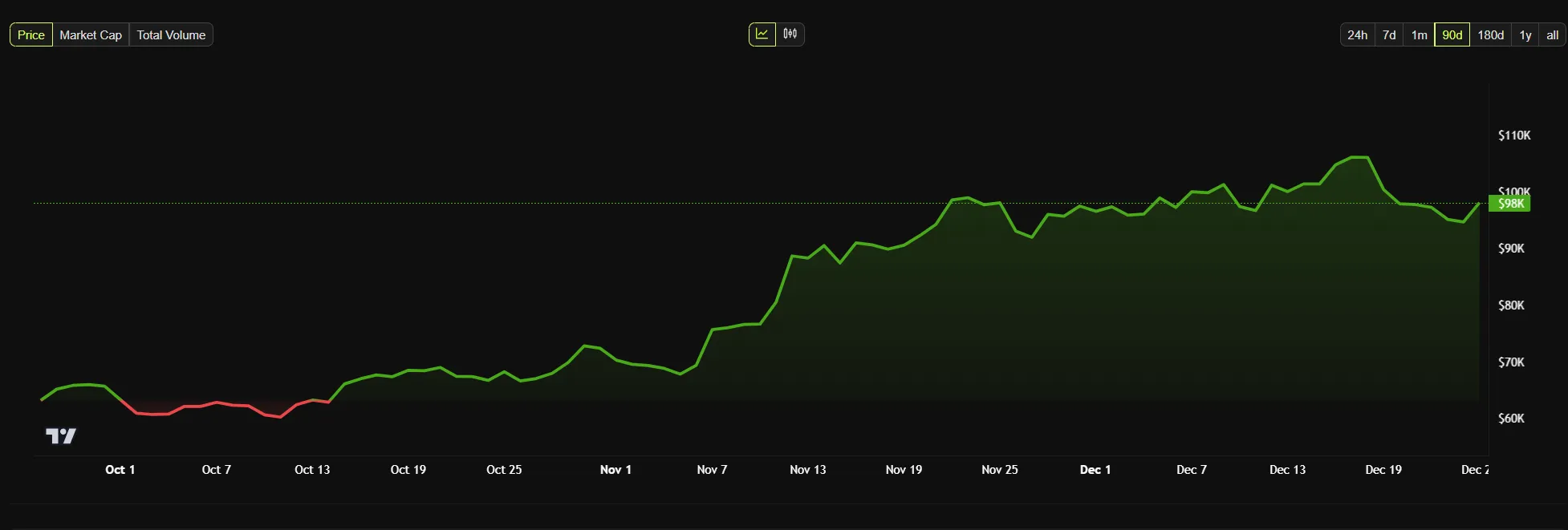1568x530 pixels.
Task: Set the time range to 90d
Action: click(x=1452, y=35)
